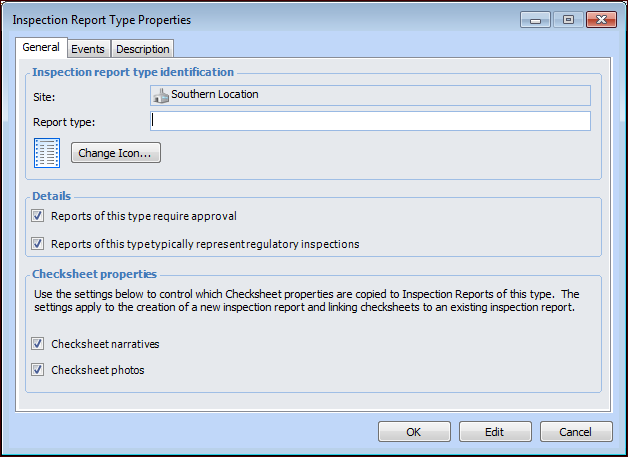Click the OK button
This screenshot has width=628, height=457.
point(414,432)
